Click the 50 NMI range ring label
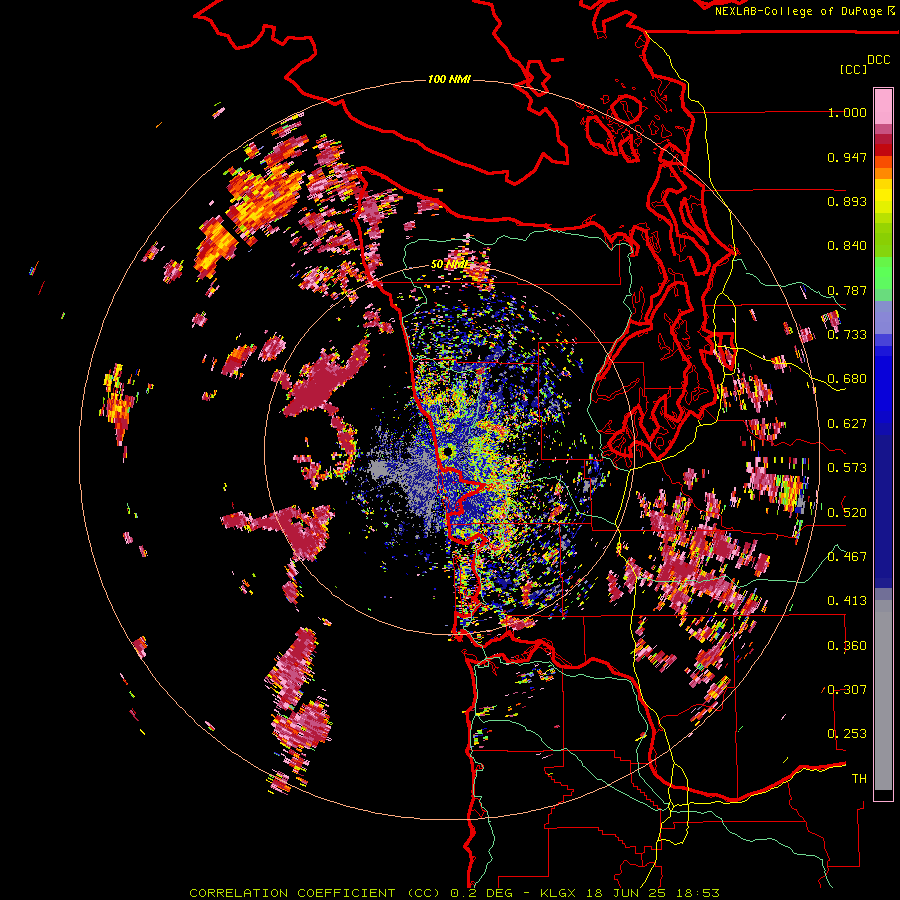Image resolution: width=900 pixels, height=900 pixels. pyautogui.click(x=449, y=265)
